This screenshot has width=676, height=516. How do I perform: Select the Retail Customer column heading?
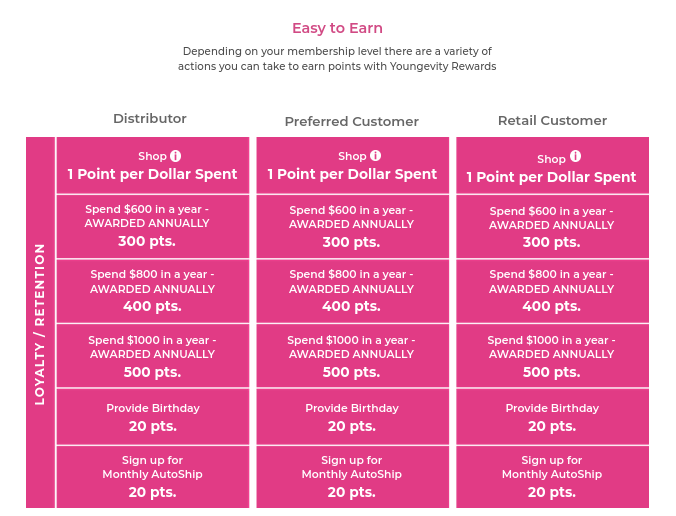tap(552, 121)
